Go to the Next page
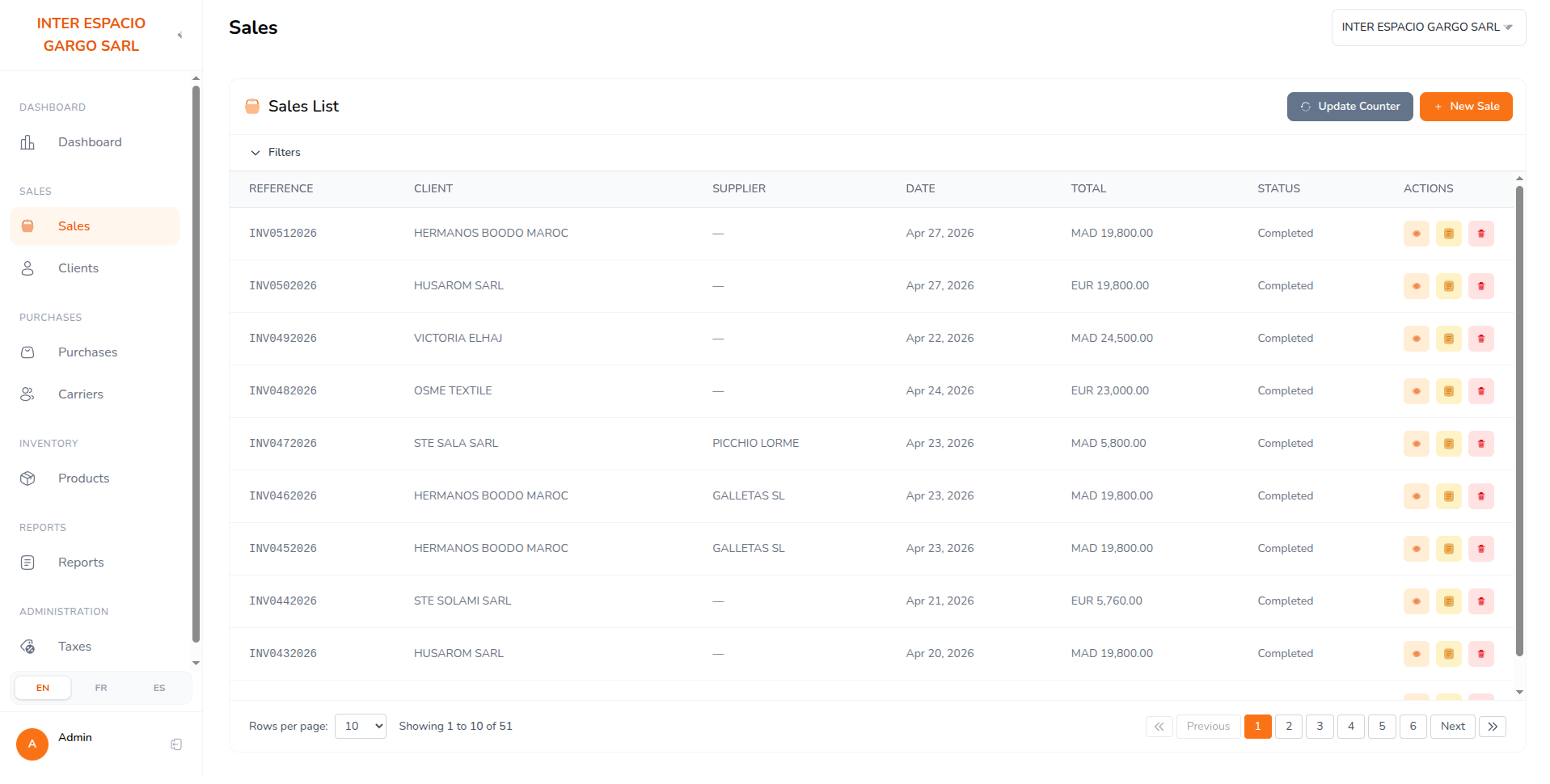Viewport: 1550px width, 784px height. 1452,726
